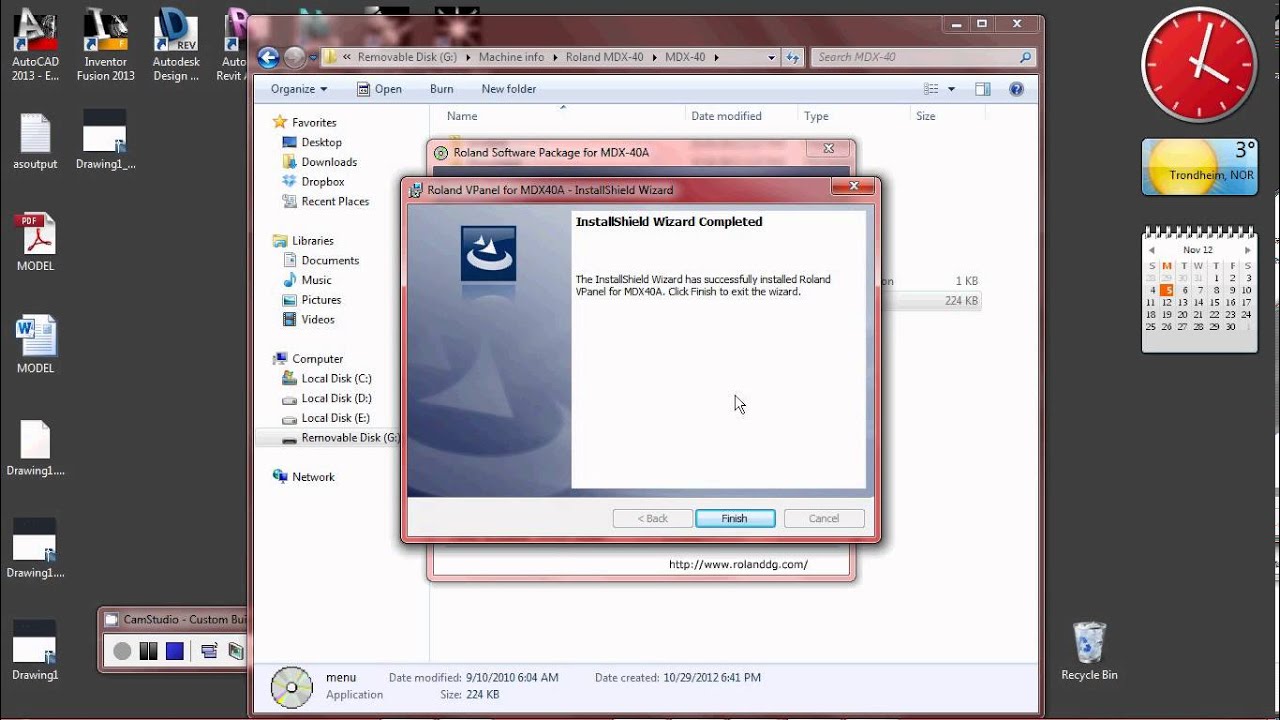Viewport: 1280px width, 720px height.
Task: Go back in Explorer with the Back arrow
Action: (268, 57)
